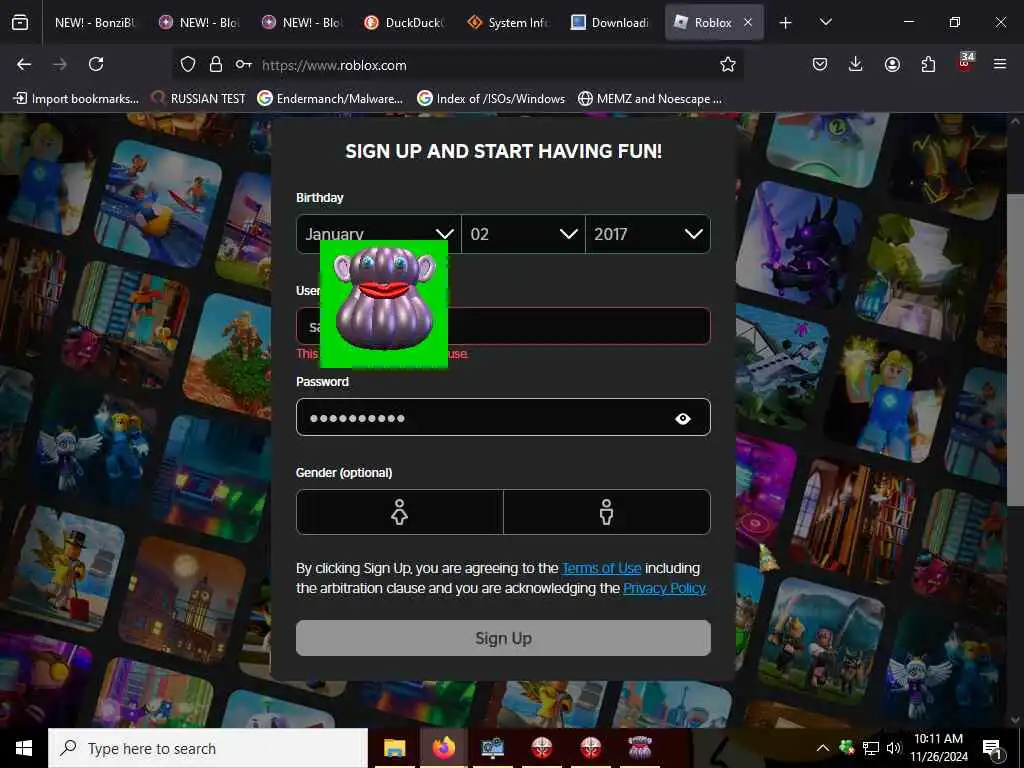The width and height of the screenshot is (1024, 768).
Task: Switch to the NEW! - BonziBuddy tab
Action: coord(93,22)
